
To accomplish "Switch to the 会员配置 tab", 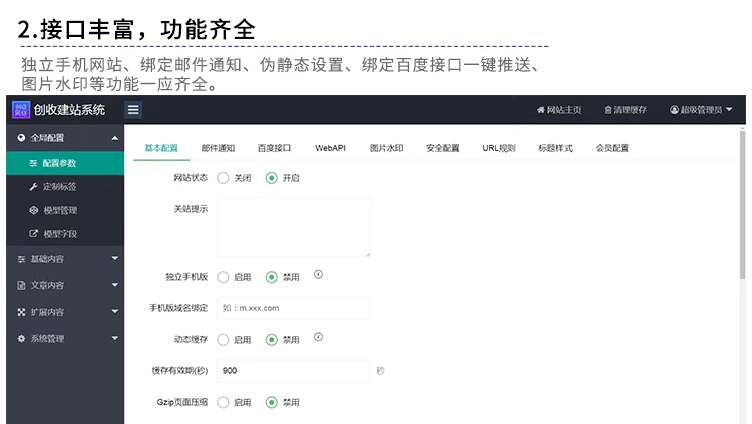I will 612,148.
